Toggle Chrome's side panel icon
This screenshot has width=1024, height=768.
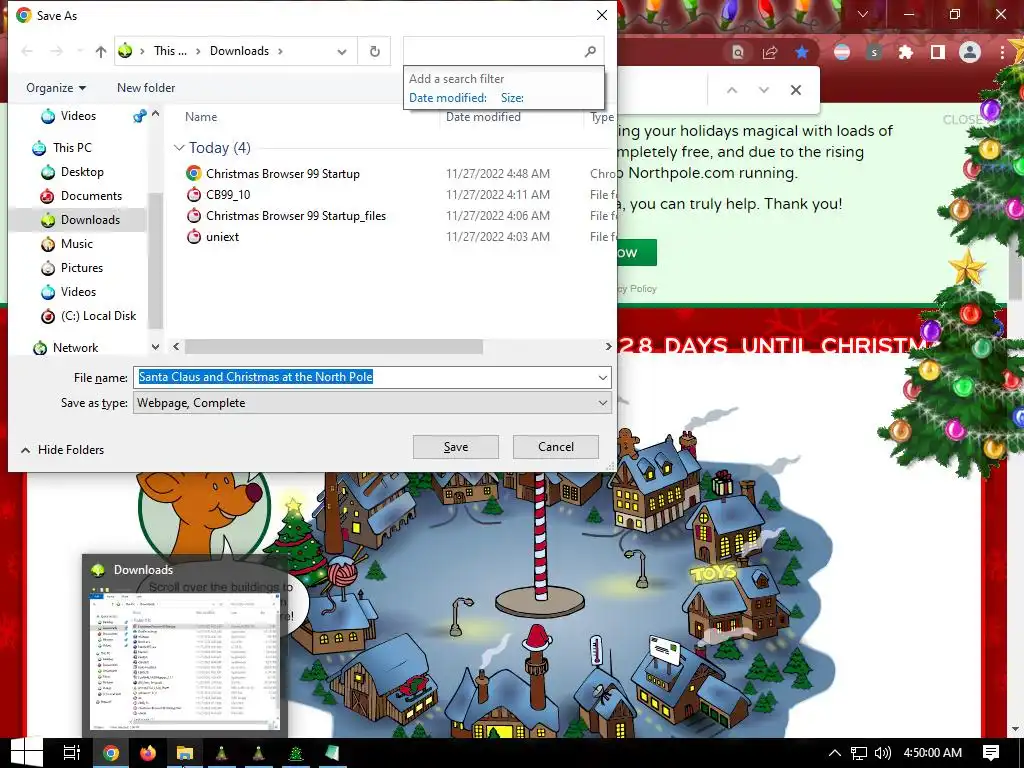coord(938,52)
